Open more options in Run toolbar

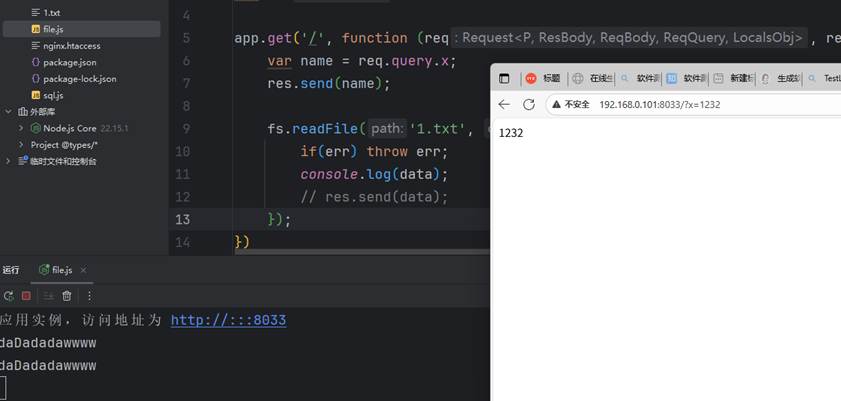[x=90, y=295]
